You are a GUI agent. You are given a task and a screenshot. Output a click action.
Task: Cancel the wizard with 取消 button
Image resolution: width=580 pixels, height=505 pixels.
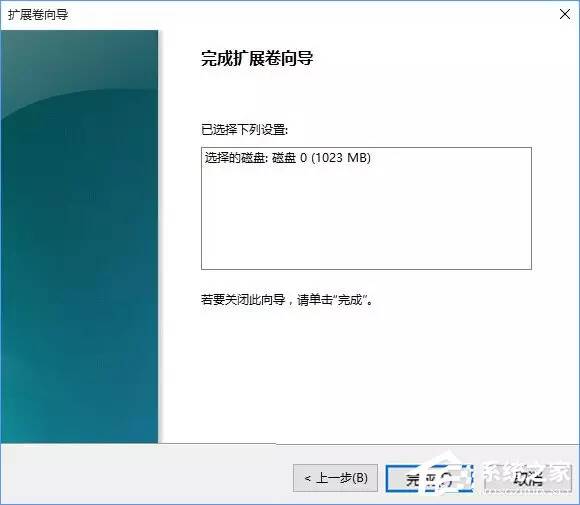click(x=528, y=478)
